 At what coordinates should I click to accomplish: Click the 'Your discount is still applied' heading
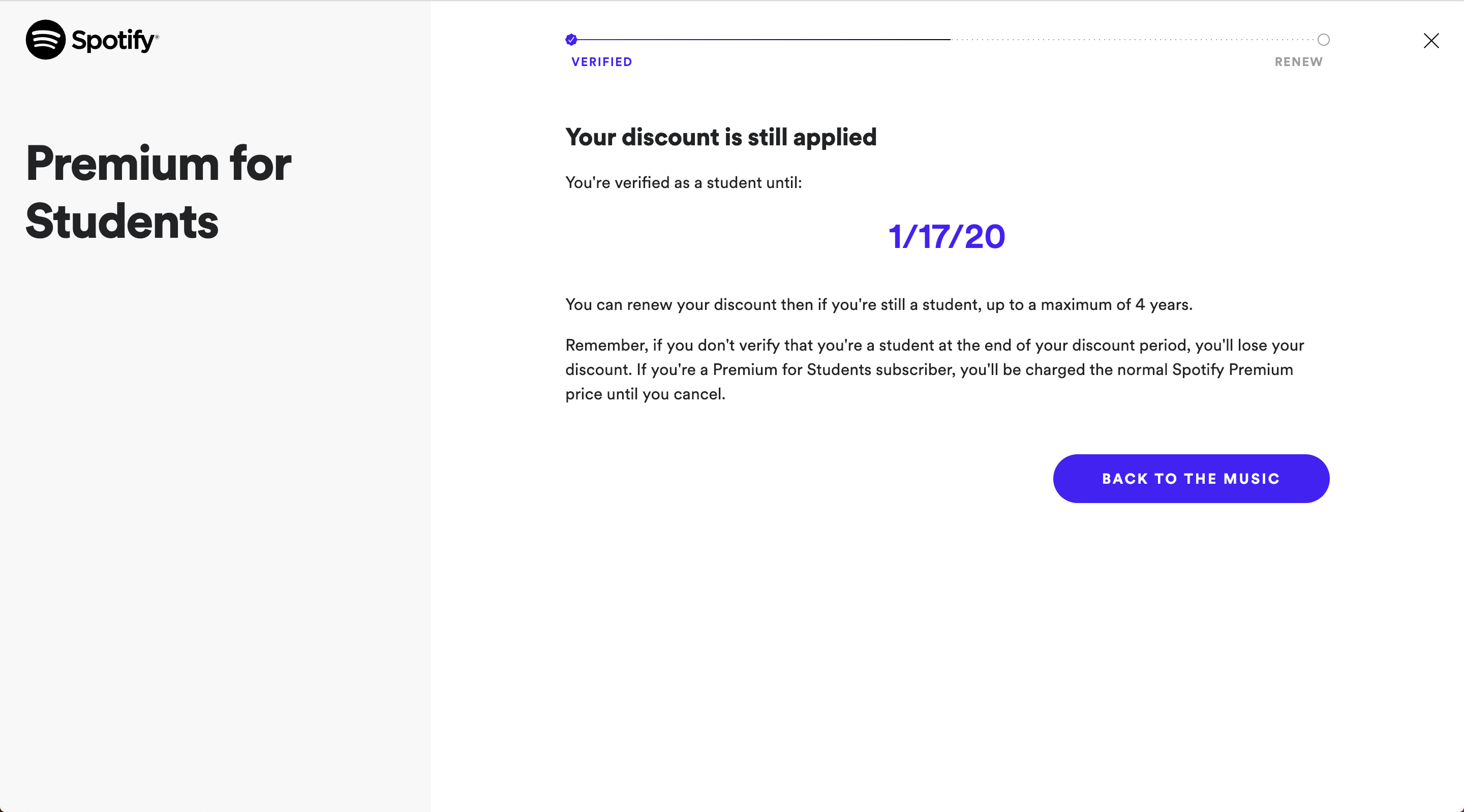[x=721, y=137]
